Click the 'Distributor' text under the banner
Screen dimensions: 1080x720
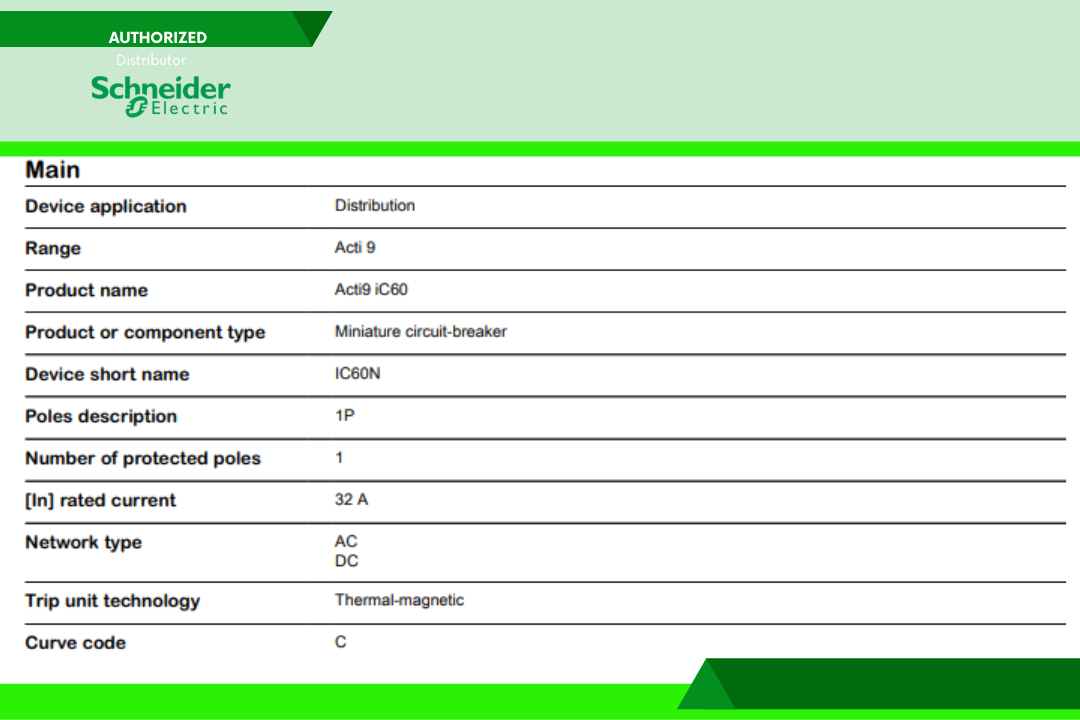click(x=151, y=60)
